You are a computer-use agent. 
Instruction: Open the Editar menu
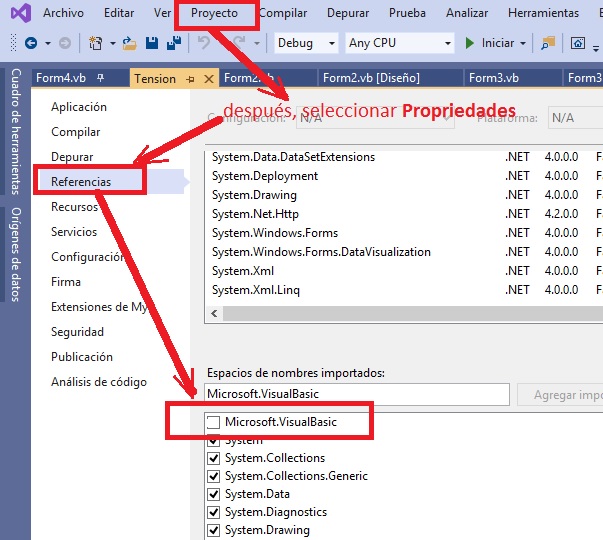pos(119,13)
